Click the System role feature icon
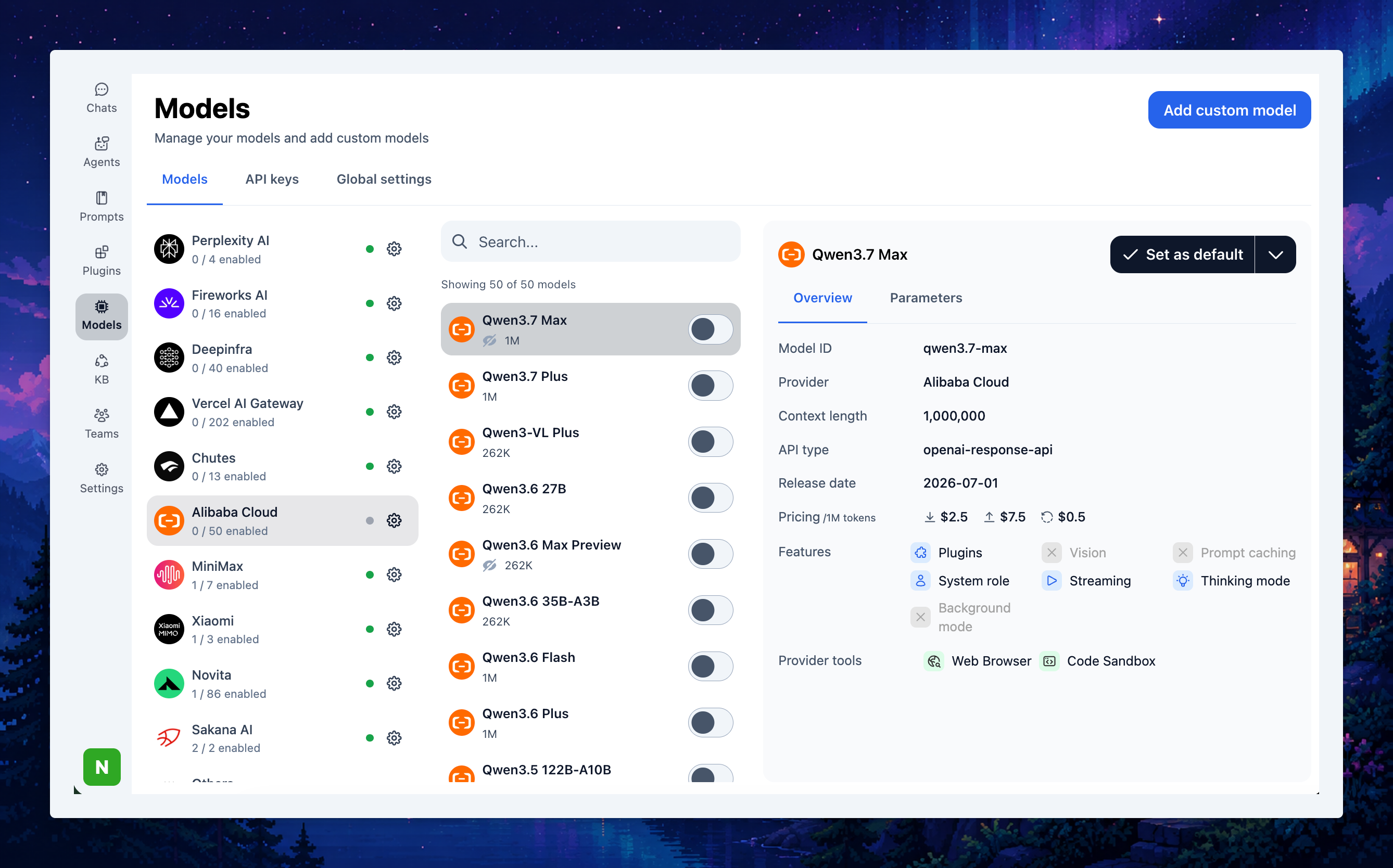 point(920,581)
